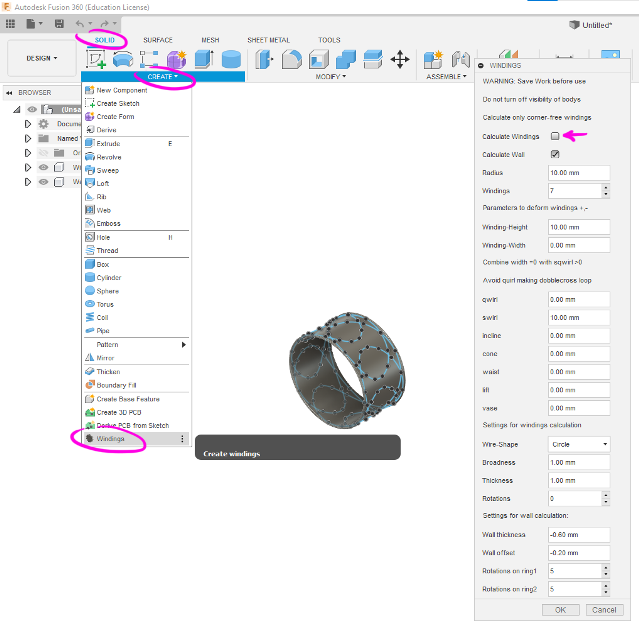Open the Untitled document tab
Viewport: 639px width, 625px height.
(x=591, y=25)
